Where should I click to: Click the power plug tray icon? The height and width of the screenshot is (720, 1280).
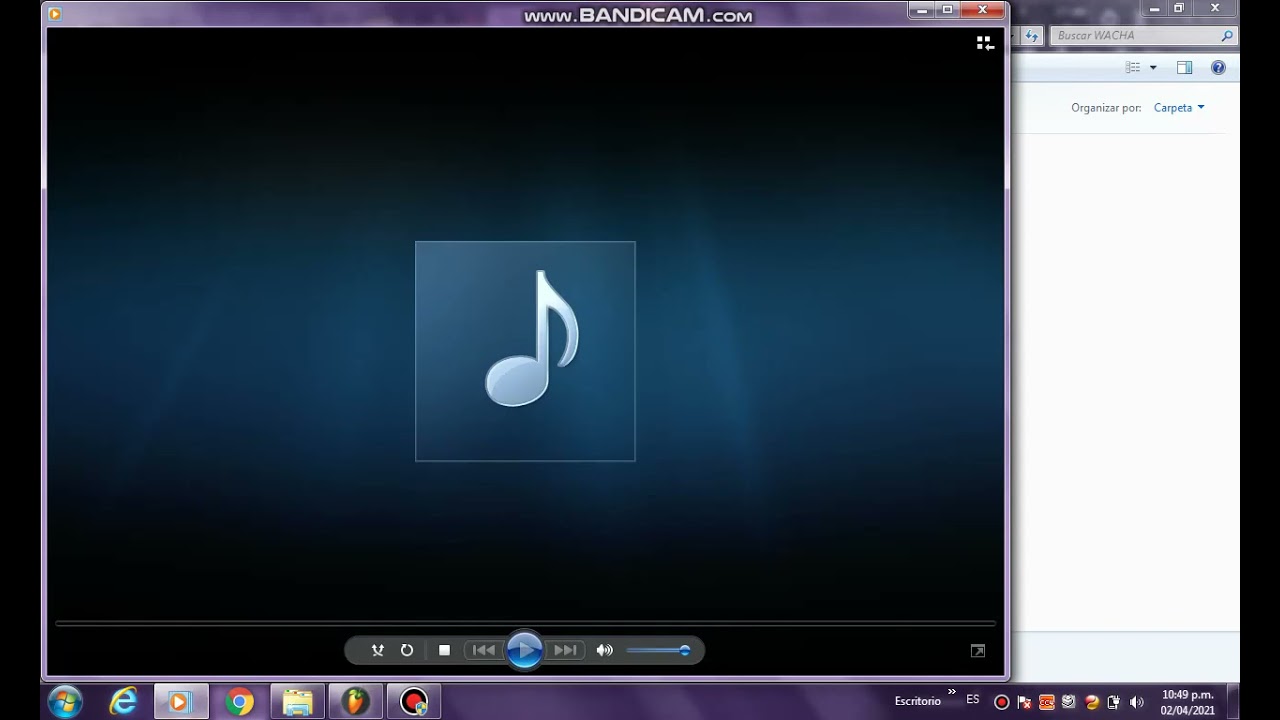click(1114, 702)
